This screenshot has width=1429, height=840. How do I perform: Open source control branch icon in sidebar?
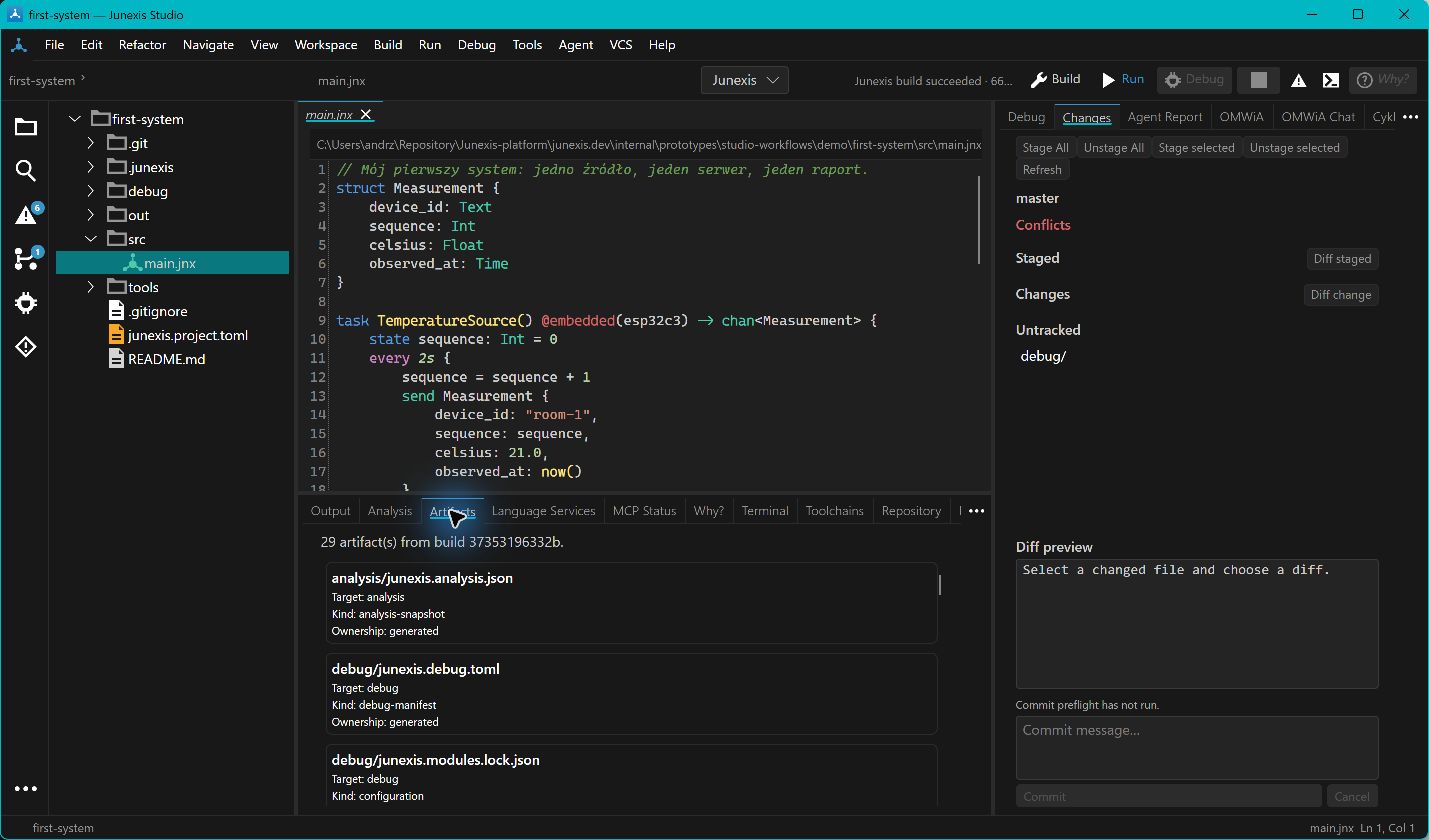(26, 259)
